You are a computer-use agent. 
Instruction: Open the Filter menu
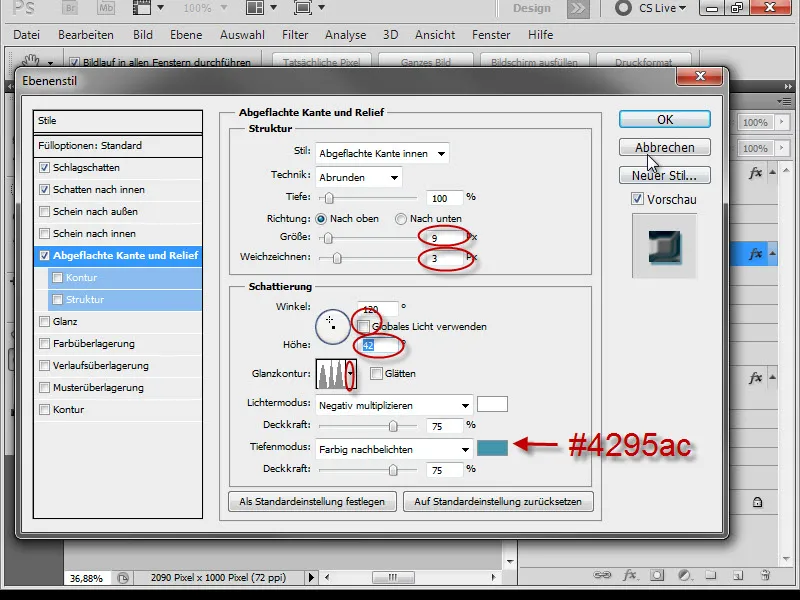pyautogui.click(x=295, y=35)
